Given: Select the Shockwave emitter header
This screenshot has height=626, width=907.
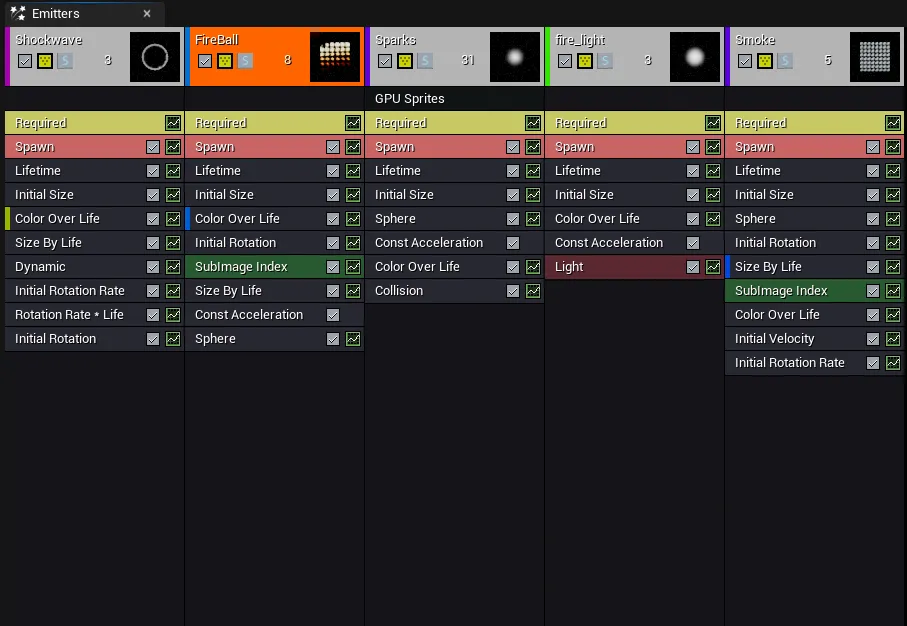Looking at the screenshot, I should point(94,57).
